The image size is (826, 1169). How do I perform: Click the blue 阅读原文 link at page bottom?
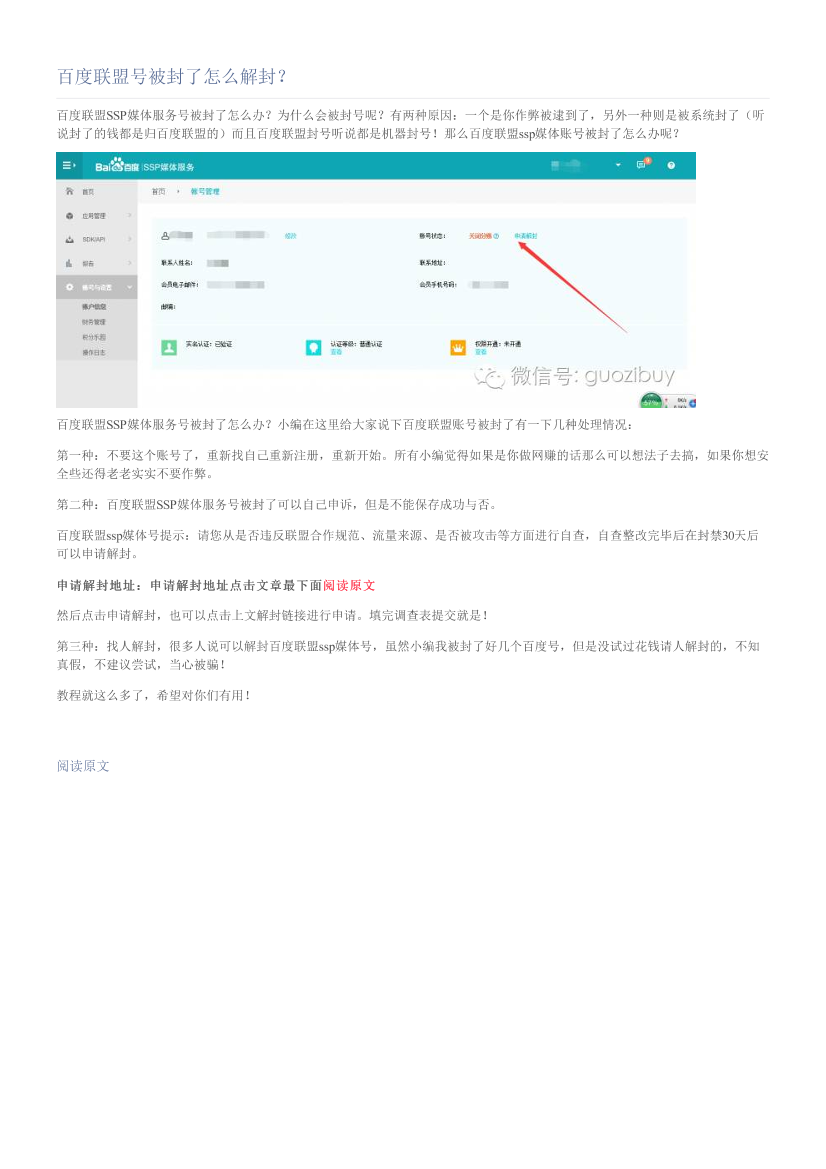(x=83, y=766)
